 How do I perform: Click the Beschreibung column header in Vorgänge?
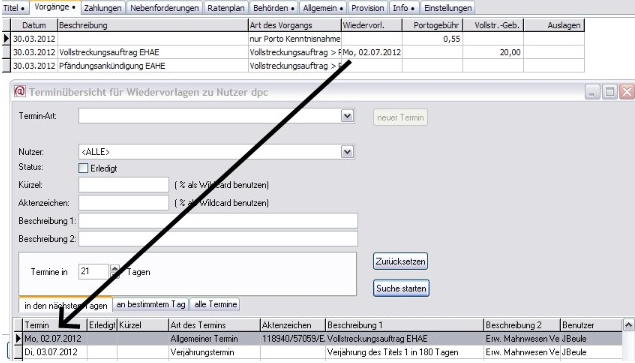click(153, 25)
